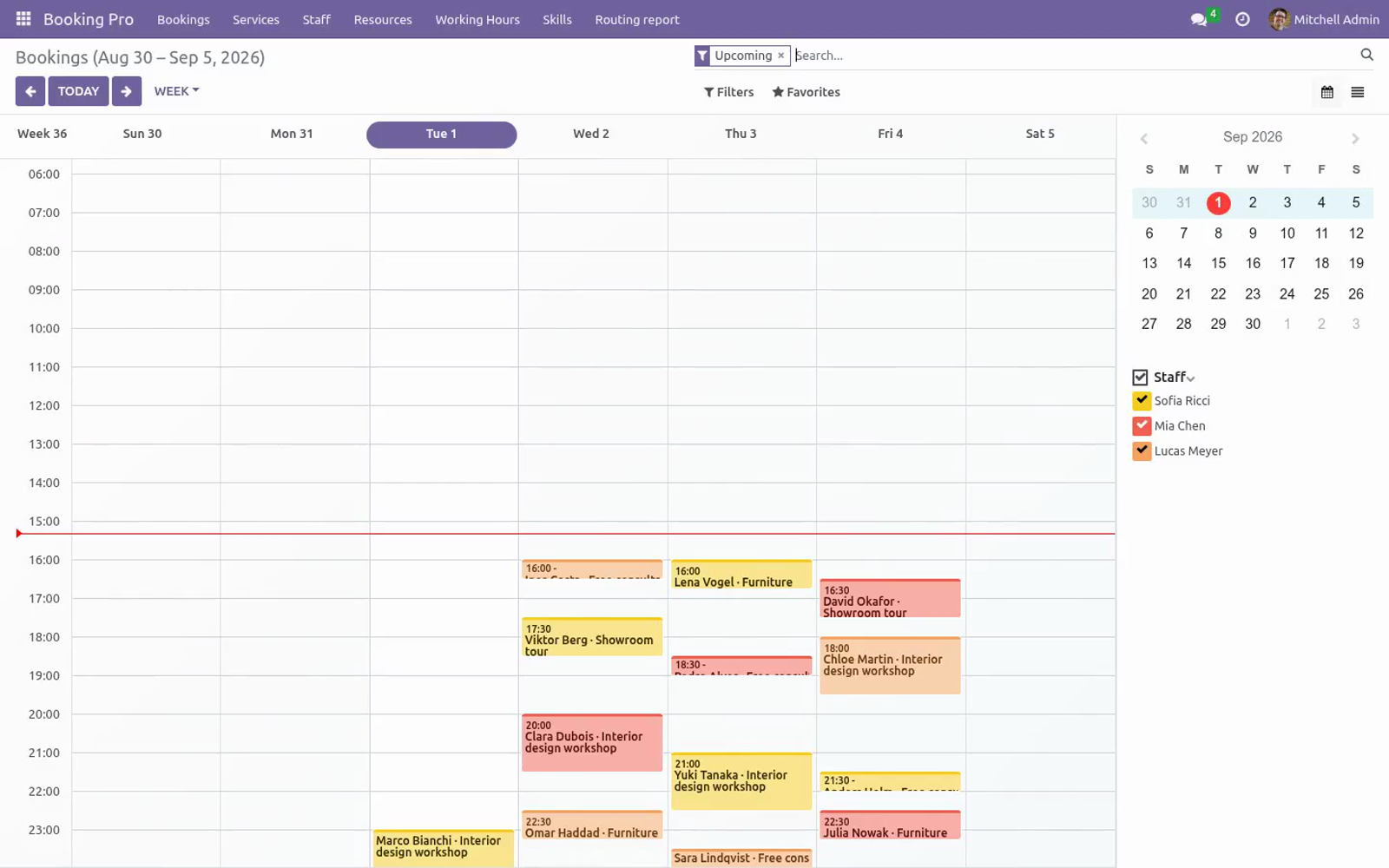Open Yuki Tanaka Interior design workshop booking
The width and height of the screenshot is (1389, 868).
click(741, 781)
